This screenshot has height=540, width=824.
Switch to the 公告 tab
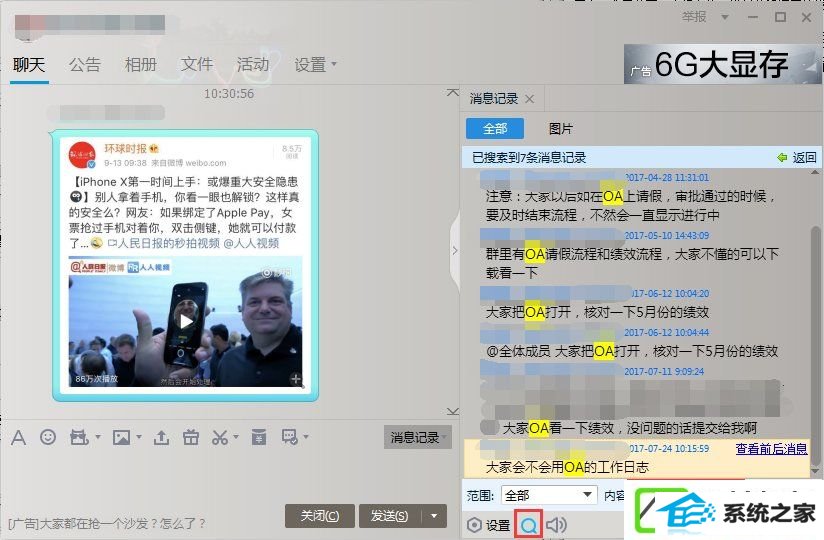[x=85, y=65]
